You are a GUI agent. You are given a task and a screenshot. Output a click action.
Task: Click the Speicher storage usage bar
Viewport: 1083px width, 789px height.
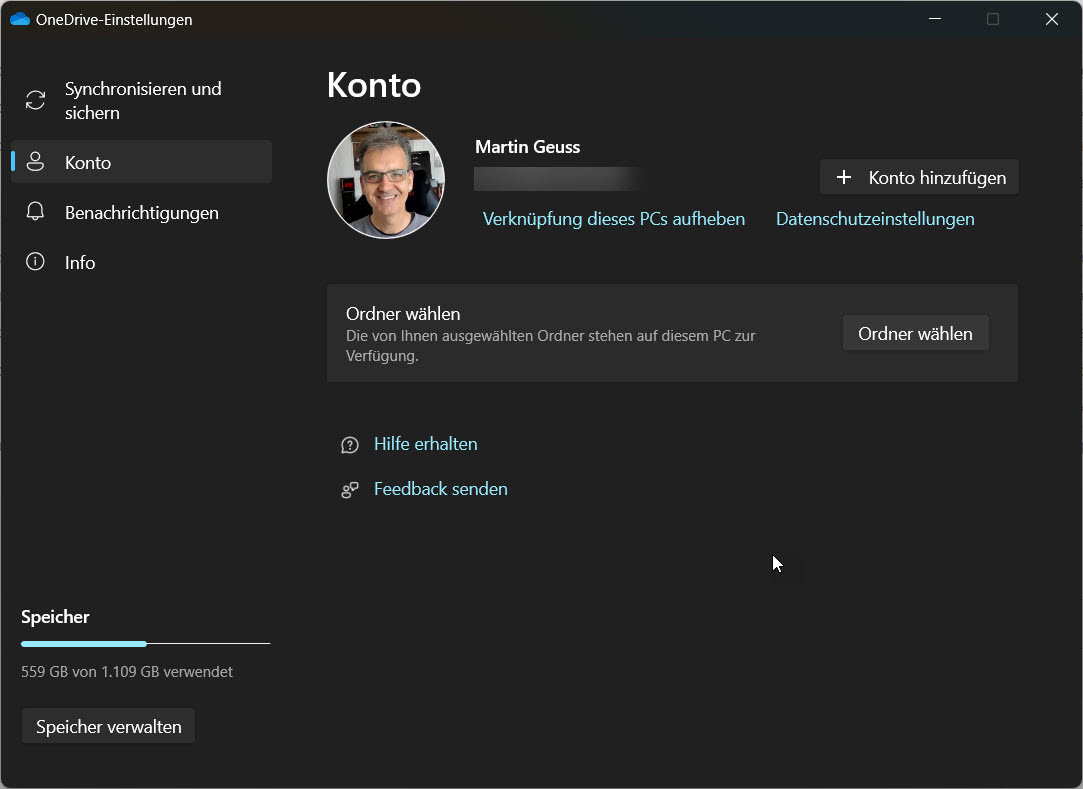[145, 643]
